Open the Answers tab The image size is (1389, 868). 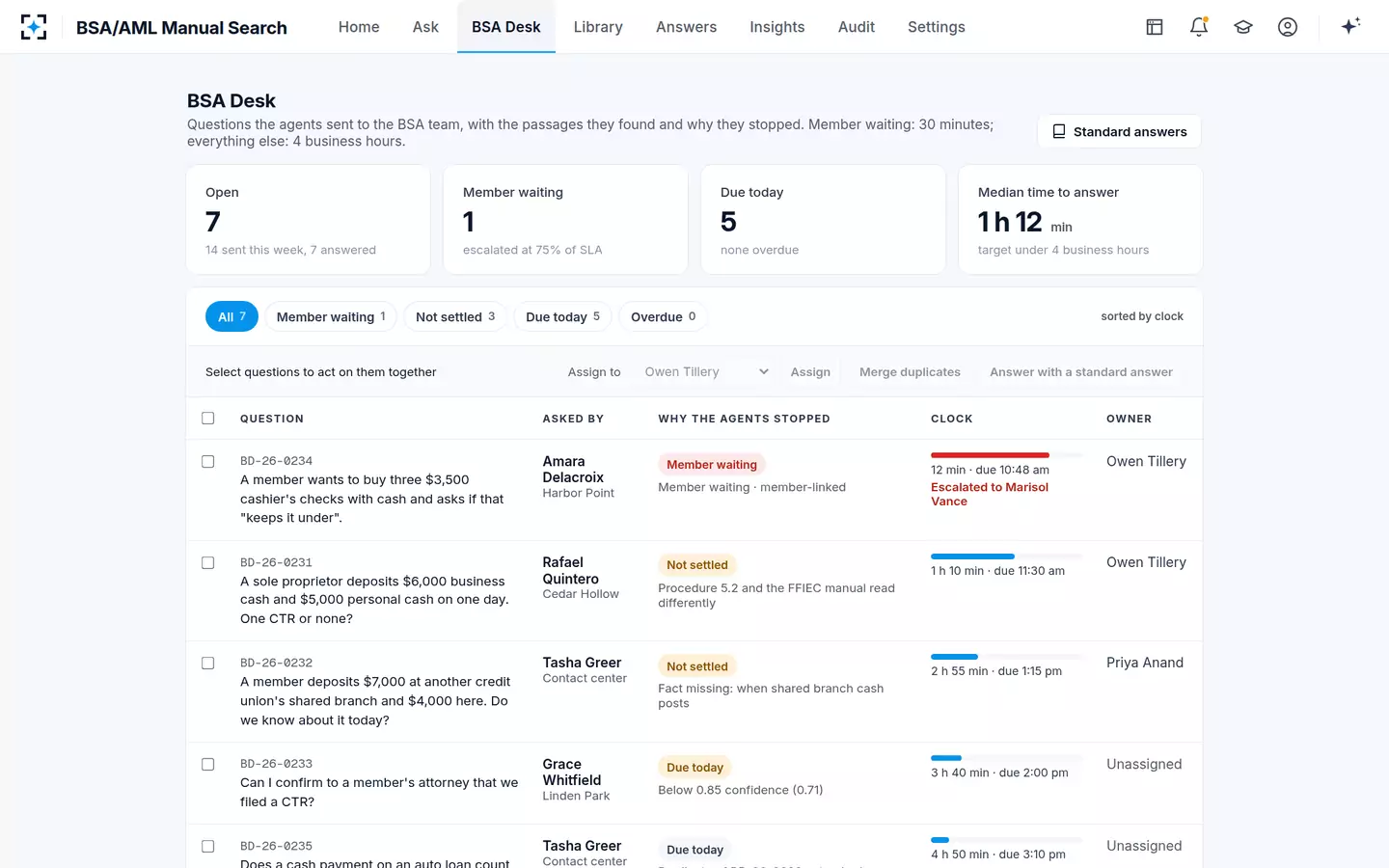click(x=686, y=27)
